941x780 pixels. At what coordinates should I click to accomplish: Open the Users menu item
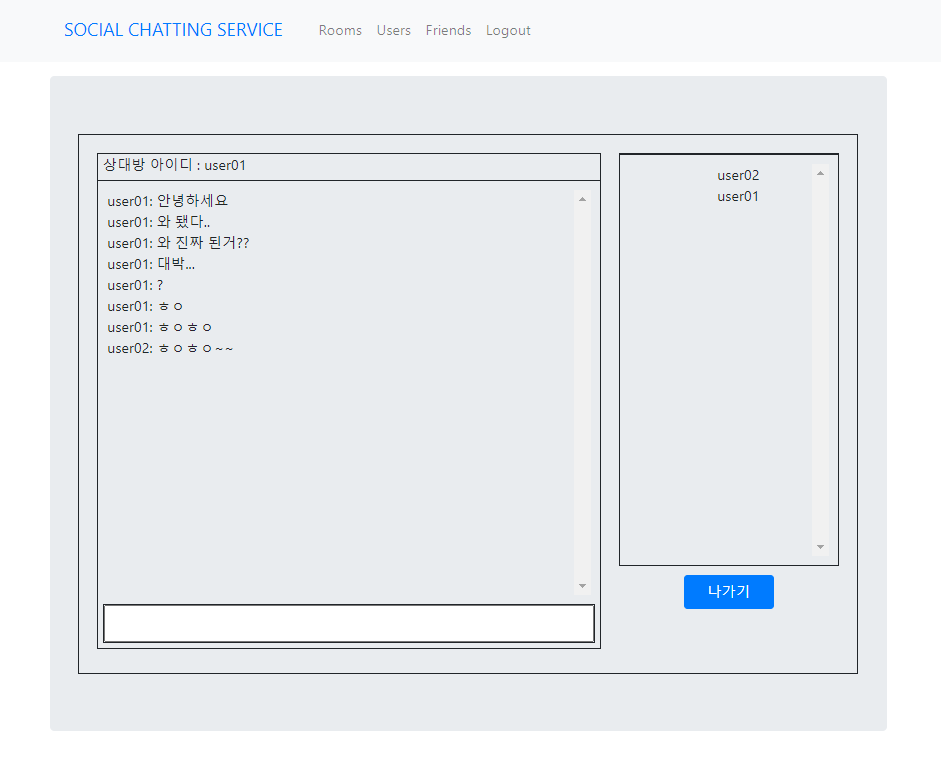click(x=394, y=31)
